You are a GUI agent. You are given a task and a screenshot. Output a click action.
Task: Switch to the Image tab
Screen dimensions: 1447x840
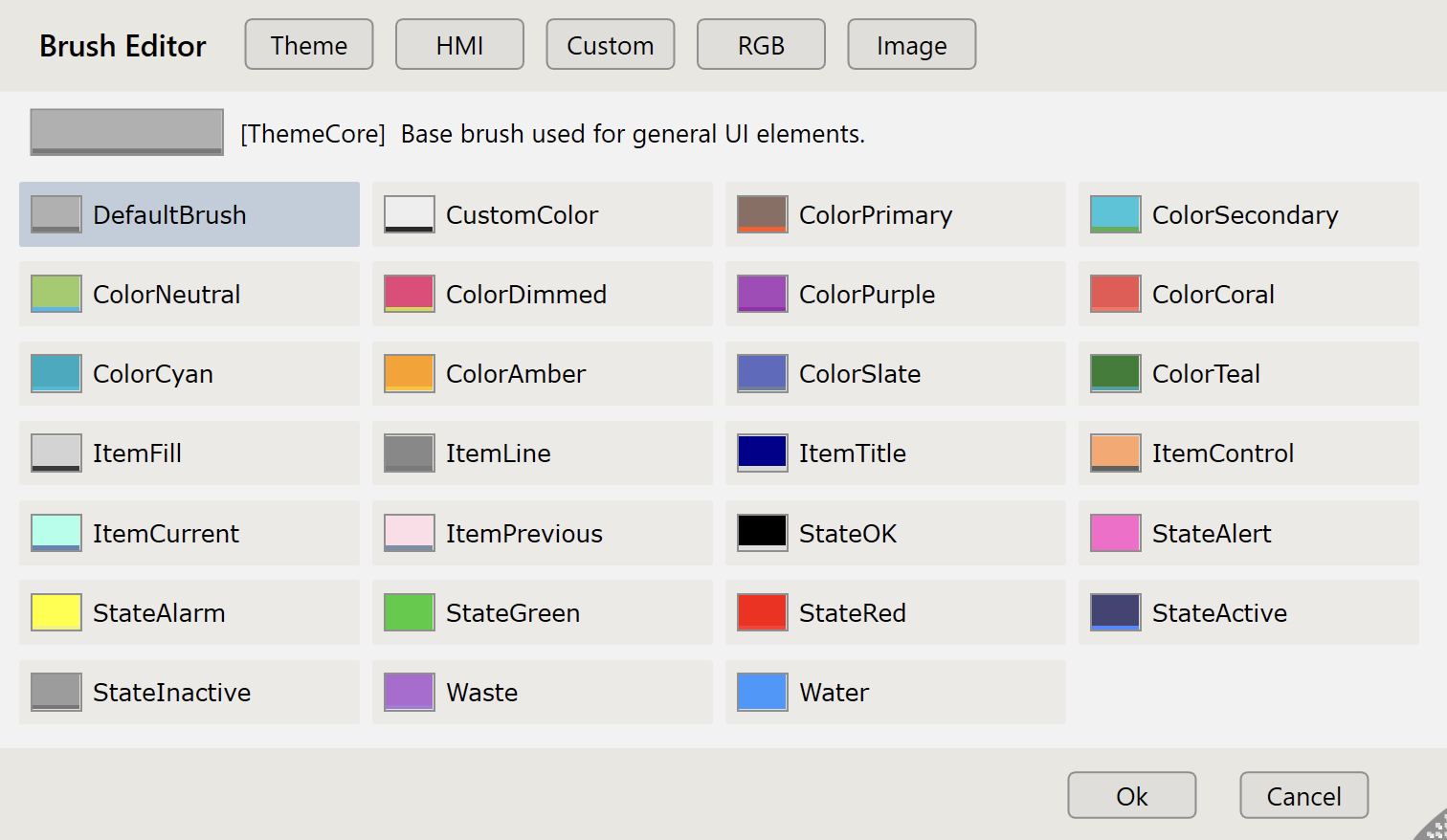pyautogui.click(x=911, y=45)
